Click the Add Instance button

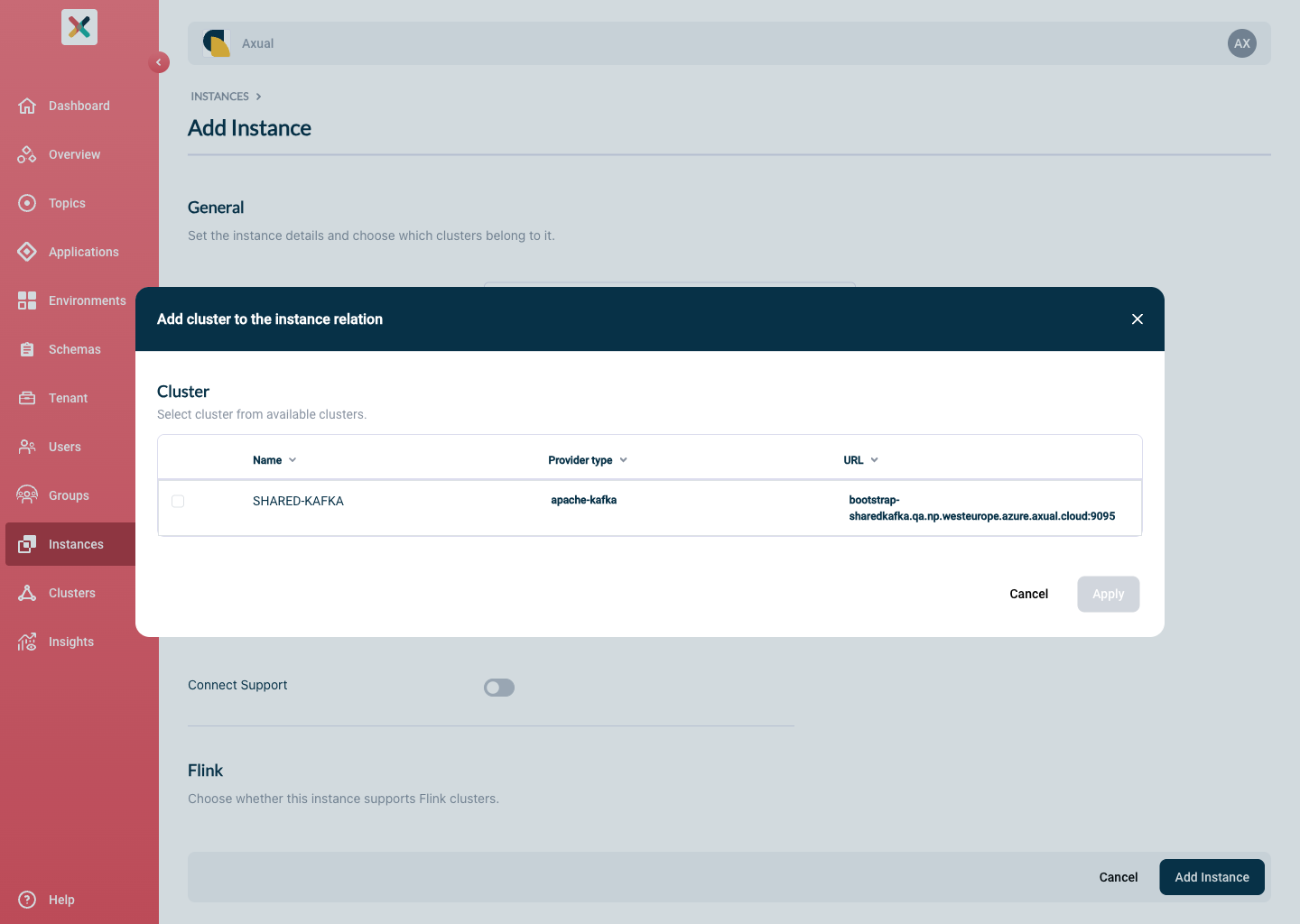1212,877
